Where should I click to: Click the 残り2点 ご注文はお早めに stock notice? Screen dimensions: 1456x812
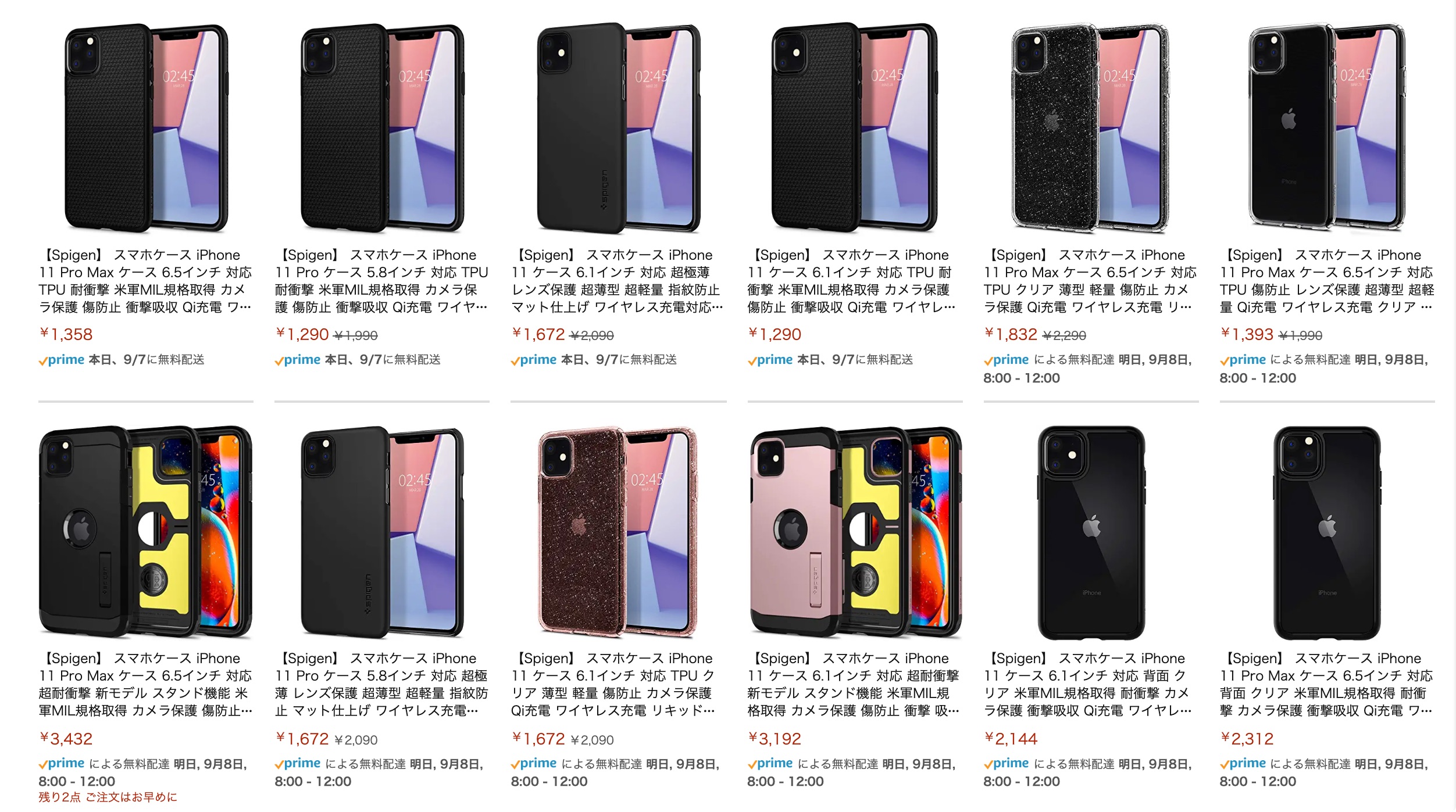coord(108,797)
